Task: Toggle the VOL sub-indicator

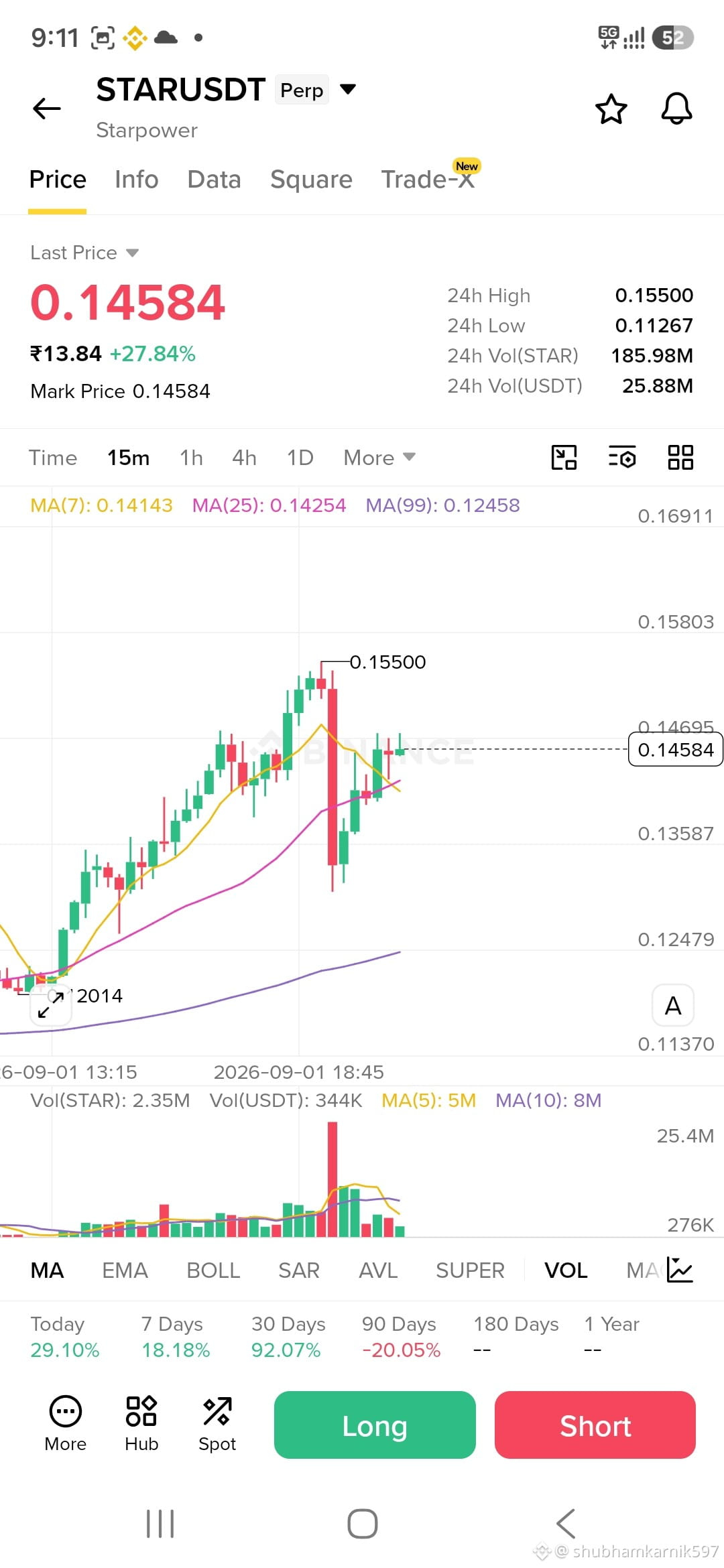Action: pos(566,1270)
